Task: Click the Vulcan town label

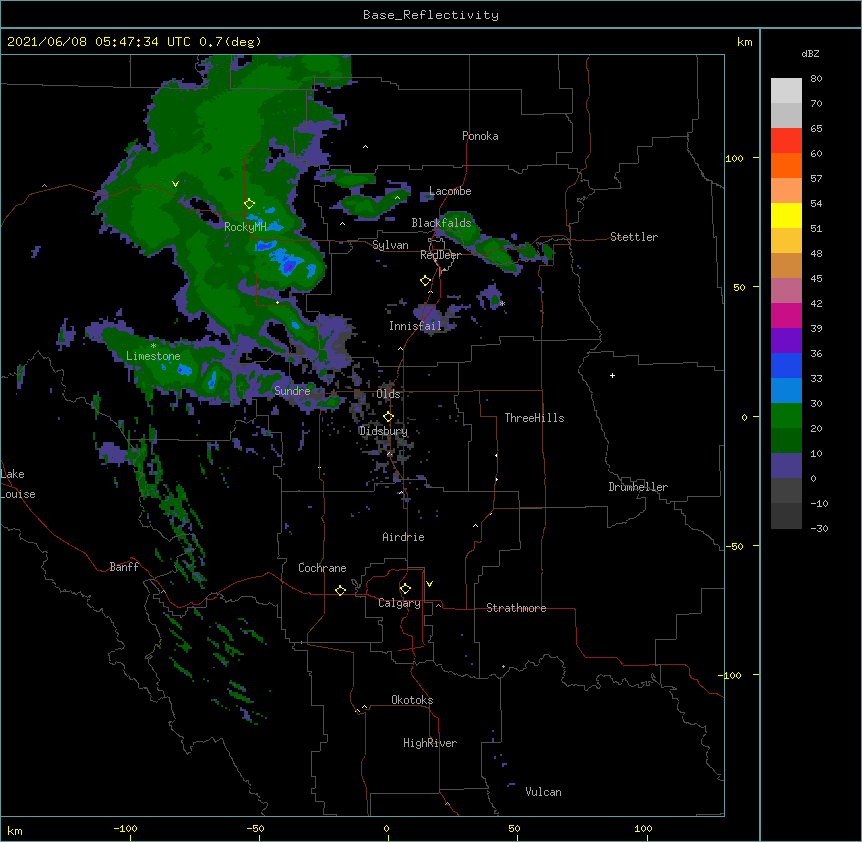Action: pyautogui.click(x=543, y=792)
